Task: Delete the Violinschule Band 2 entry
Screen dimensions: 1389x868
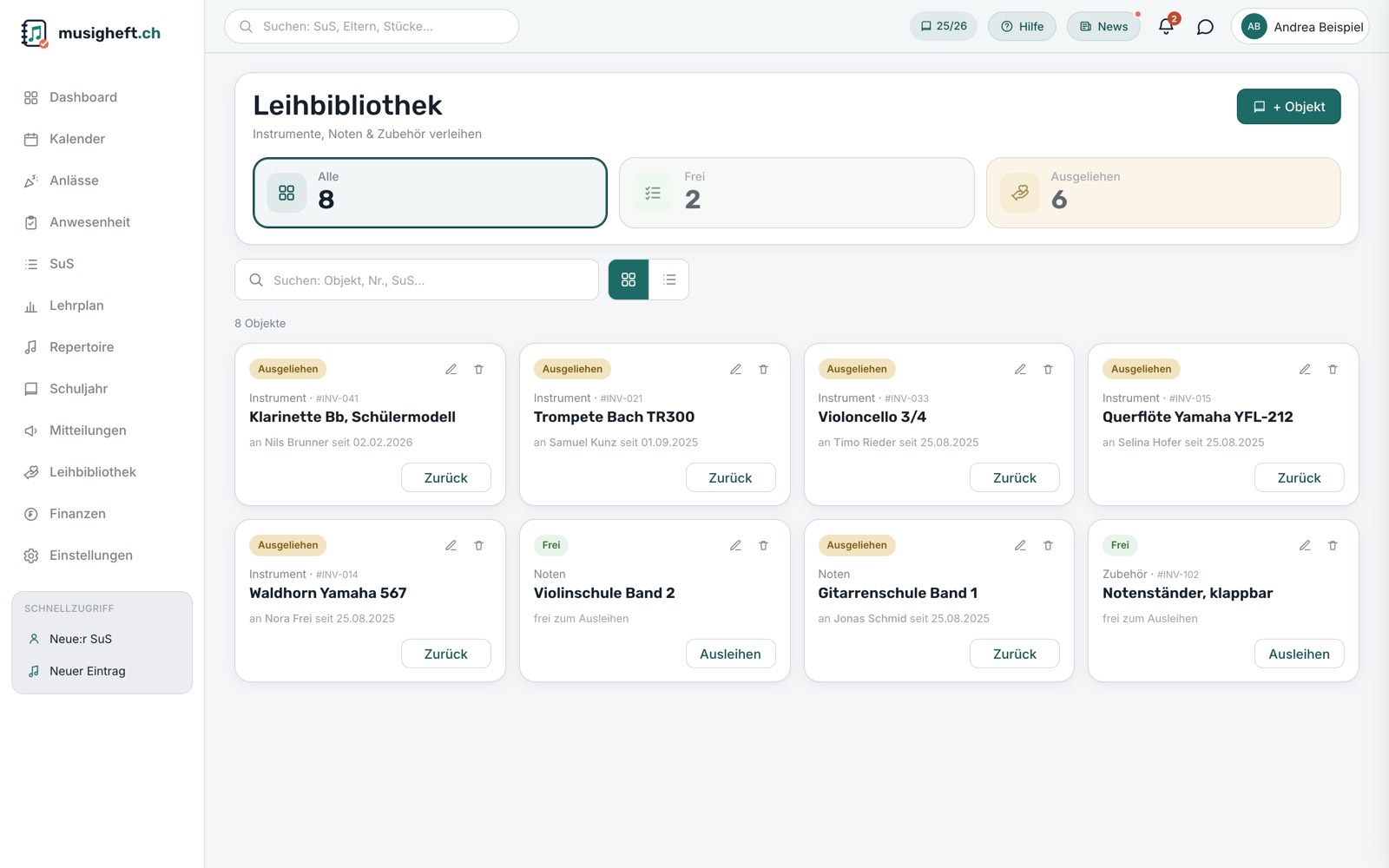Action: (763, 545)
